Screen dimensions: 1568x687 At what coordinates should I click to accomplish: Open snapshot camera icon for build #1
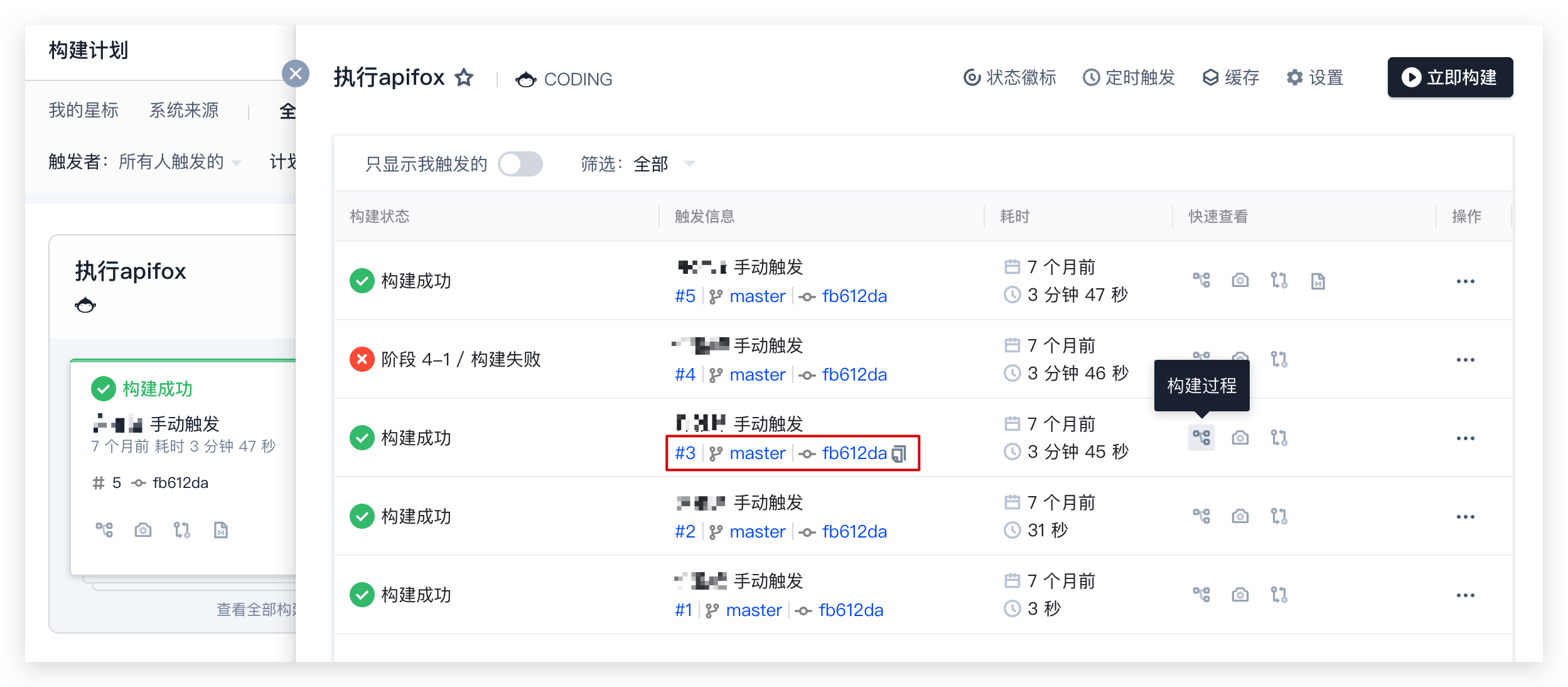tap(1240, 594)
